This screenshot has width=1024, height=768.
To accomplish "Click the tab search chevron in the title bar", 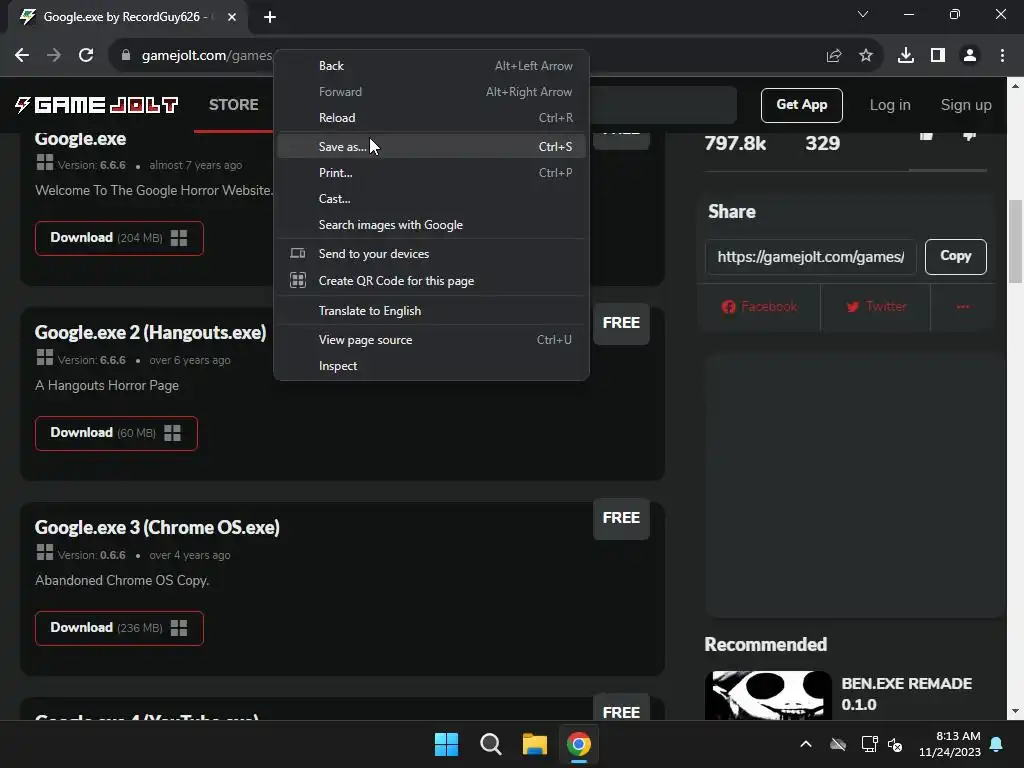I will pyautogui.click(x=863, y=14).
